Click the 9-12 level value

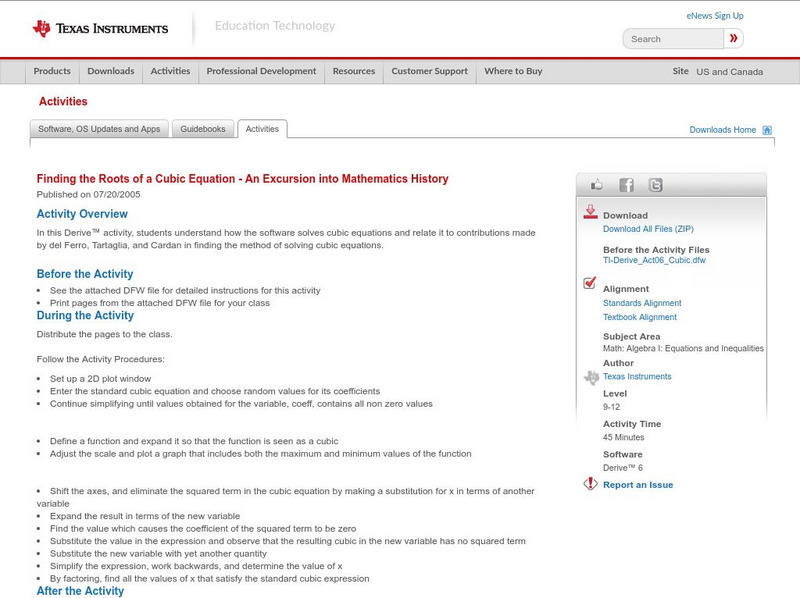(611, 407)
